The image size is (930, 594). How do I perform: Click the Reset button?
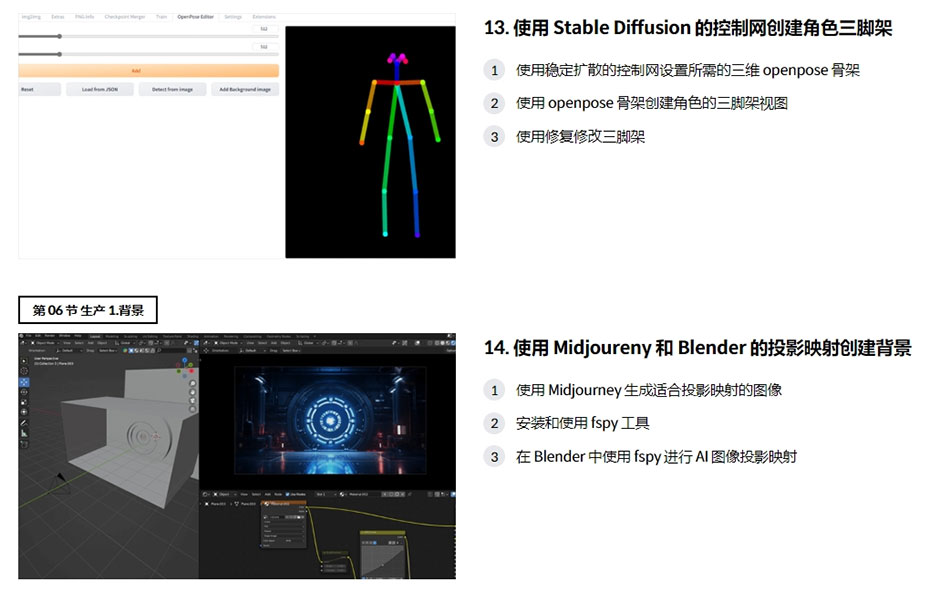pos(39,90)
